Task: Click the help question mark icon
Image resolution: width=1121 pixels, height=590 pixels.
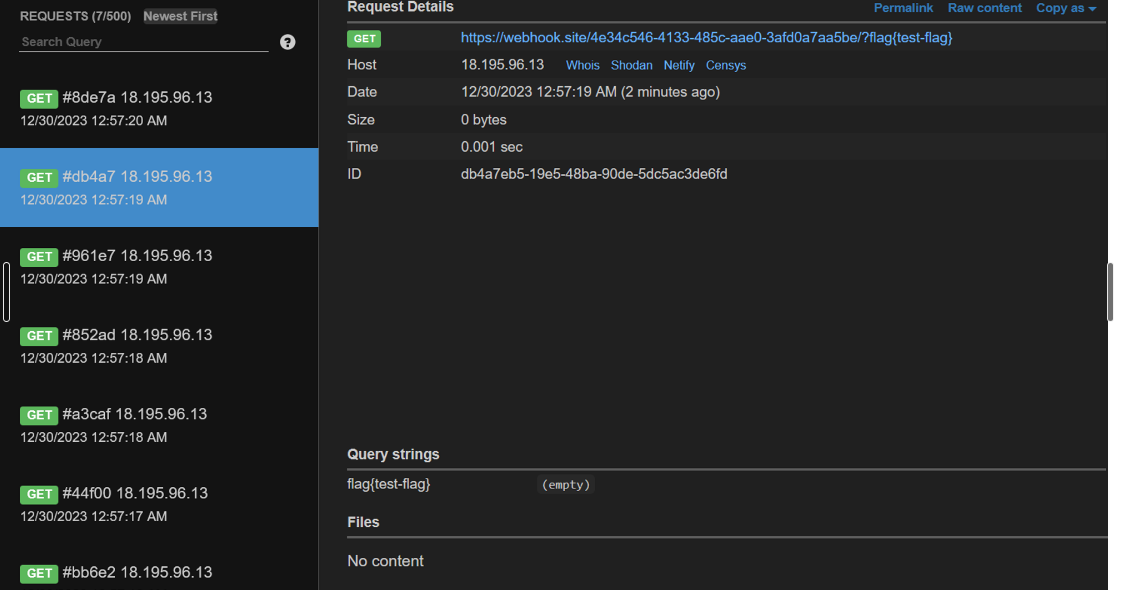Action: coord(288,42)
